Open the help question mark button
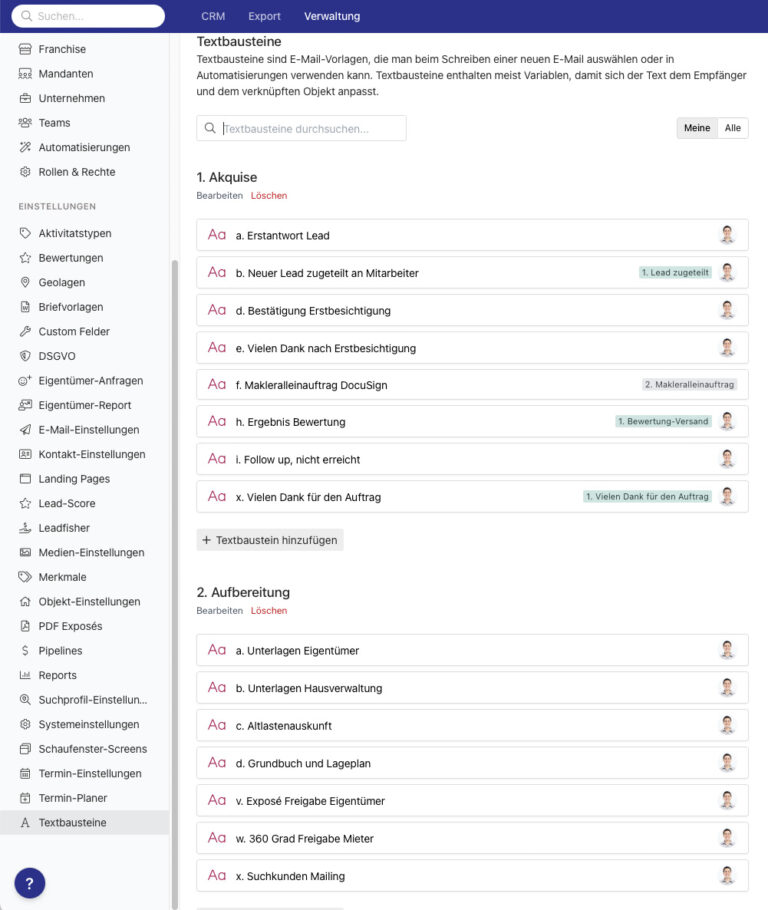The width and height of the screenshot is (768, 910). pos(29,883)
